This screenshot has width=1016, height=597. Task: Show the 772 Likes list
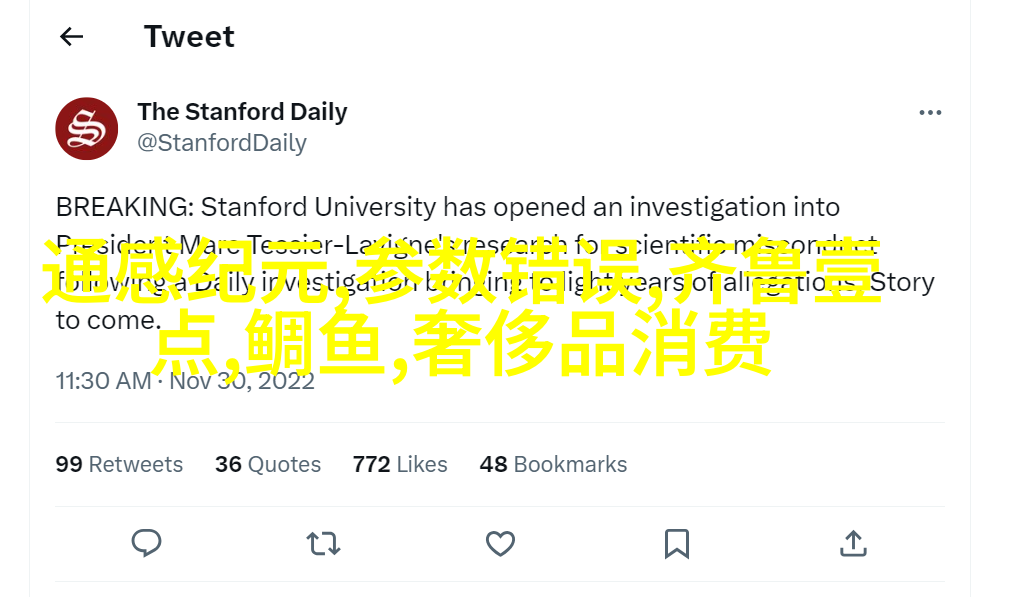pyautogui.click(x=400, y=464)
